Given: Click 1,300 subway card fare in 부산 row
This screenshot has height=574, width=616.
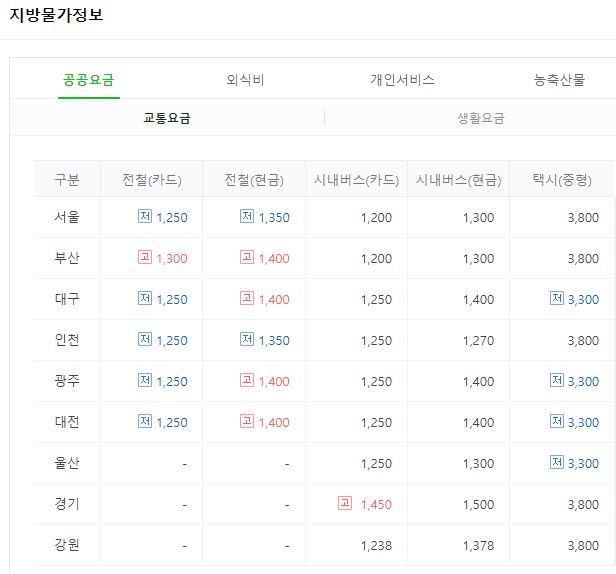Looking at the screenshot, I should [x=172, y=259].
